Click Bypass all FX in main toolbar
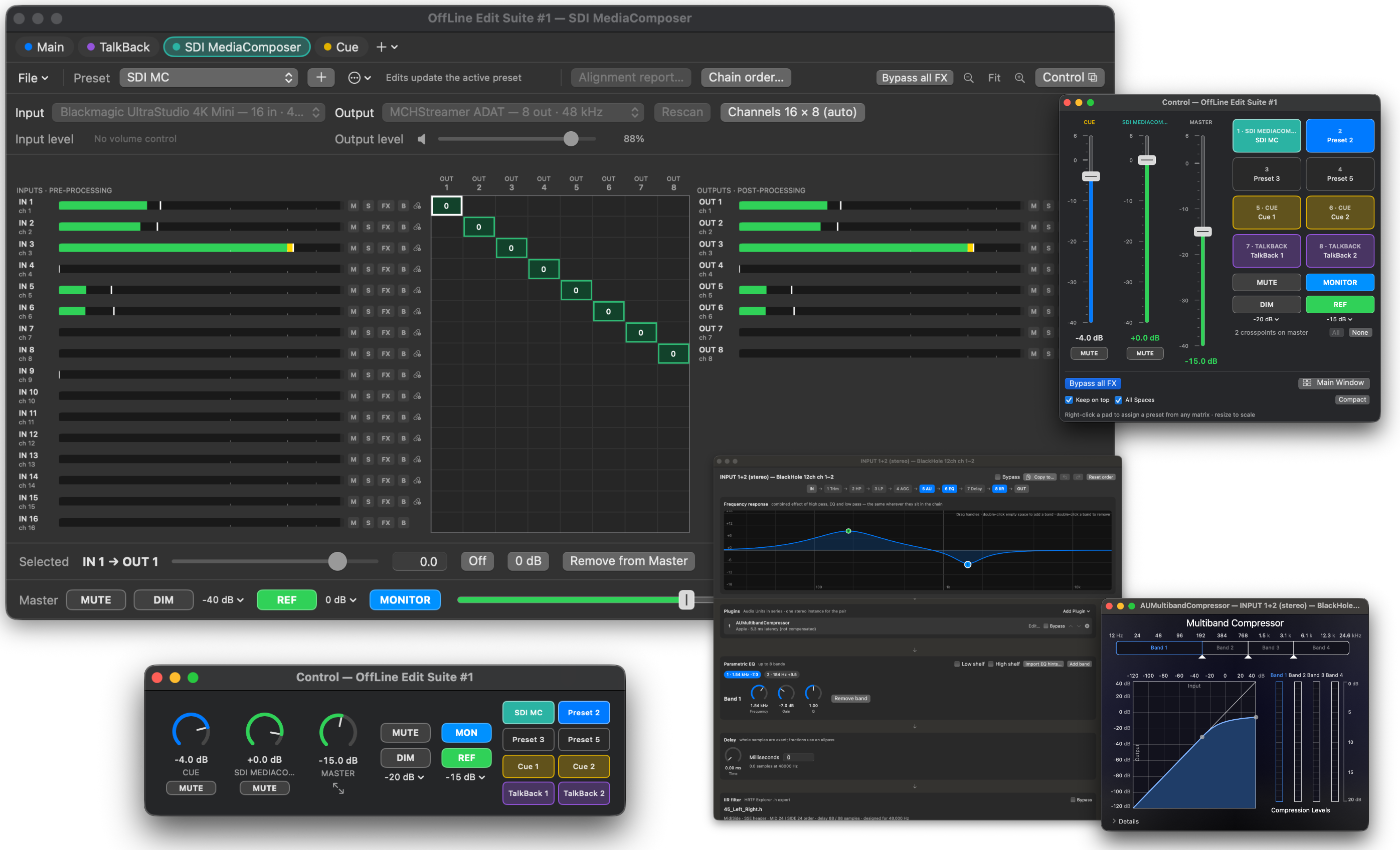 [x=914, y=78]
